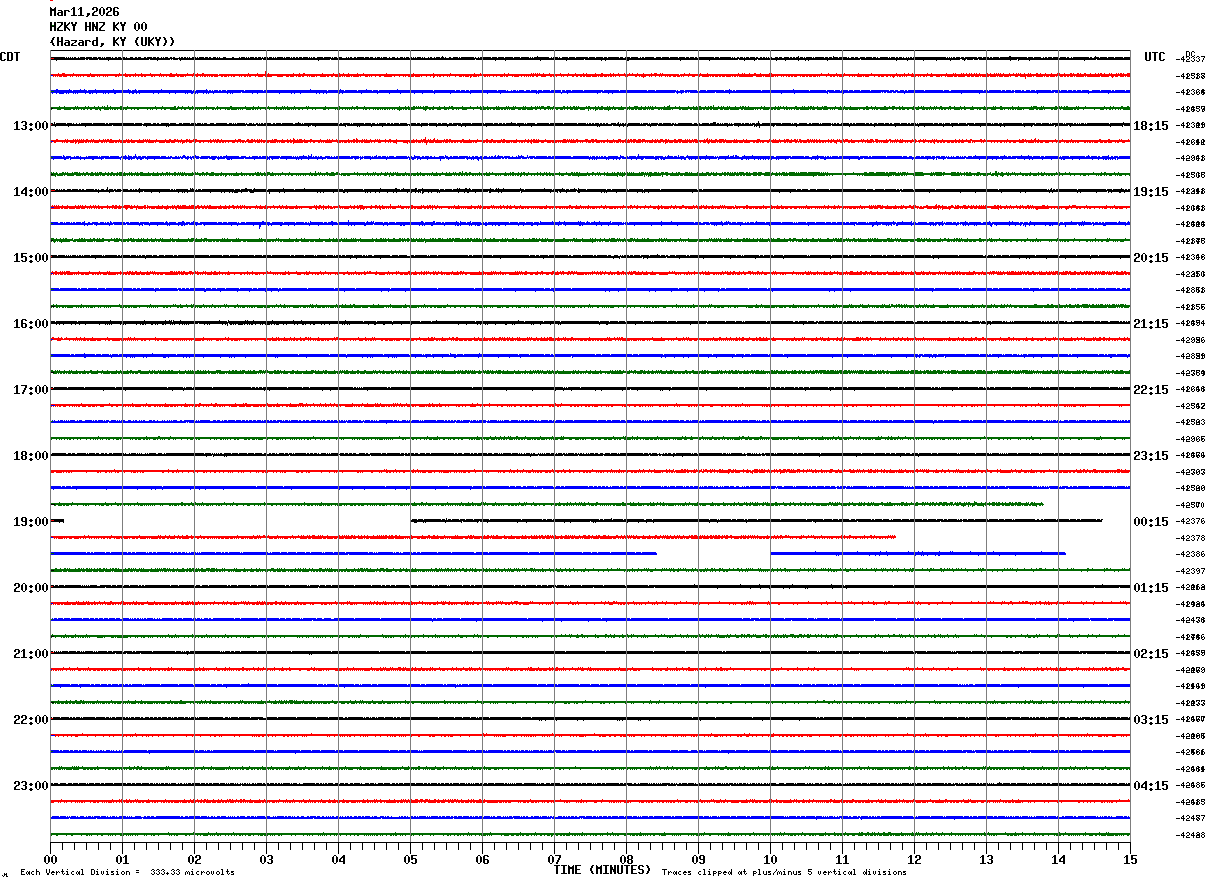The image size is (1210, 886).
Task: Click the station name (Hazard, KY (UKY))
Action: (x=112, y=42)
